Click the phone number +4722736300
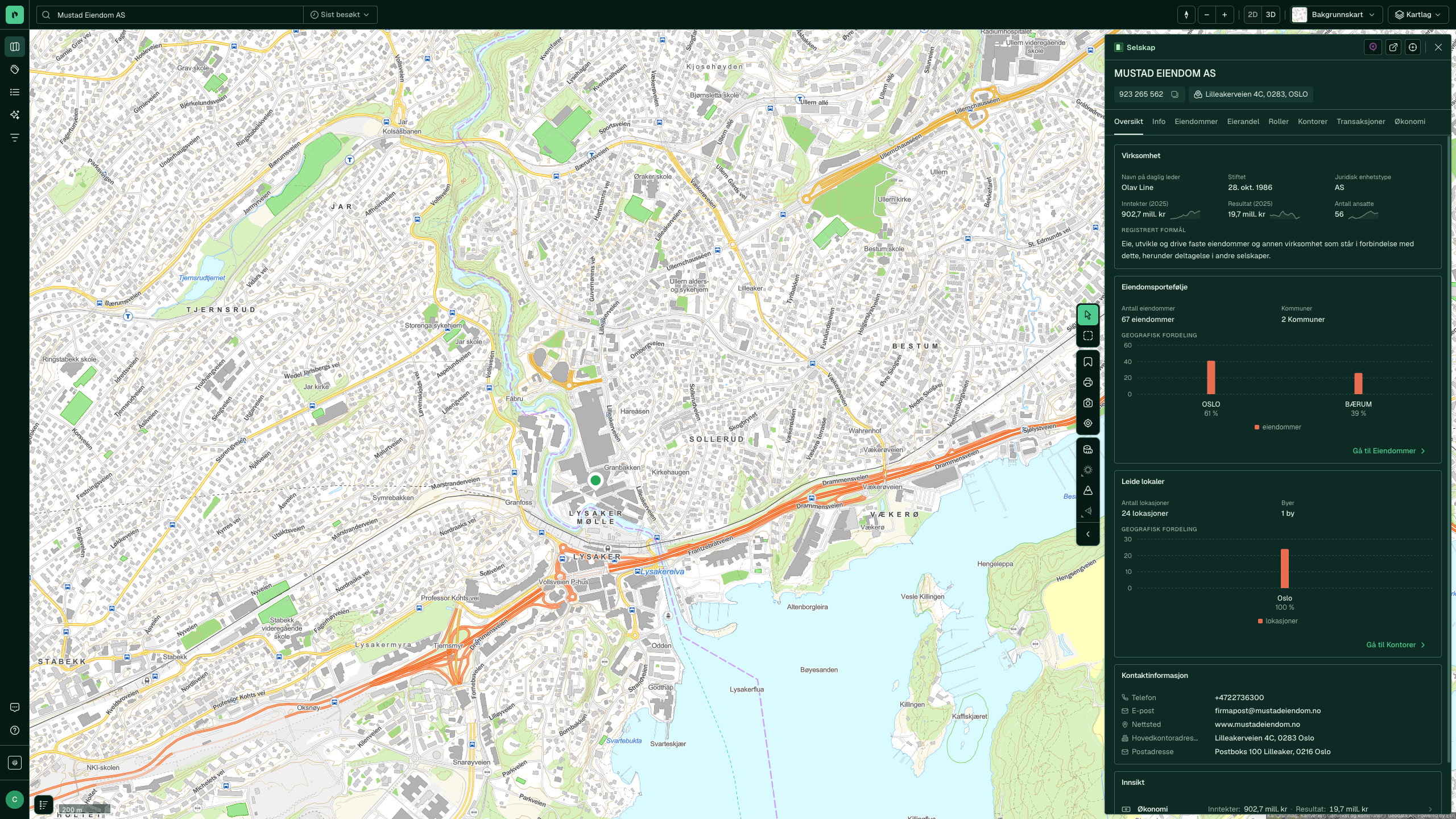1456x819 pixels. (1239, 698)
